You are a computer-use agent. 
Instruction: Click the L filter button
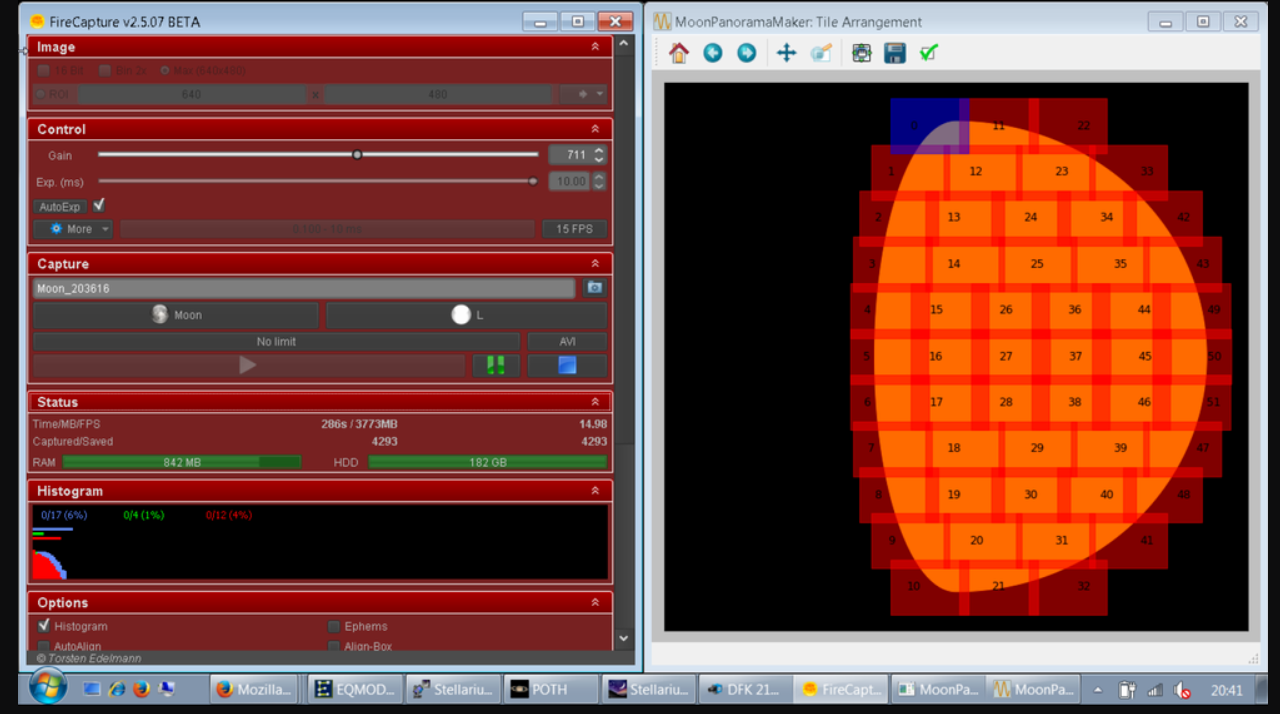pos(467,315)
